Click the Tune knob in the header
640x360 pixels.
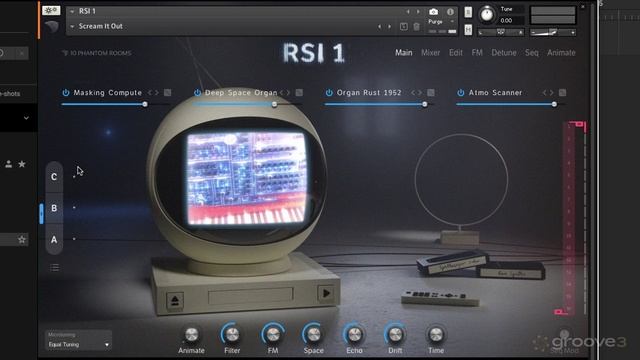pos(487,15)
